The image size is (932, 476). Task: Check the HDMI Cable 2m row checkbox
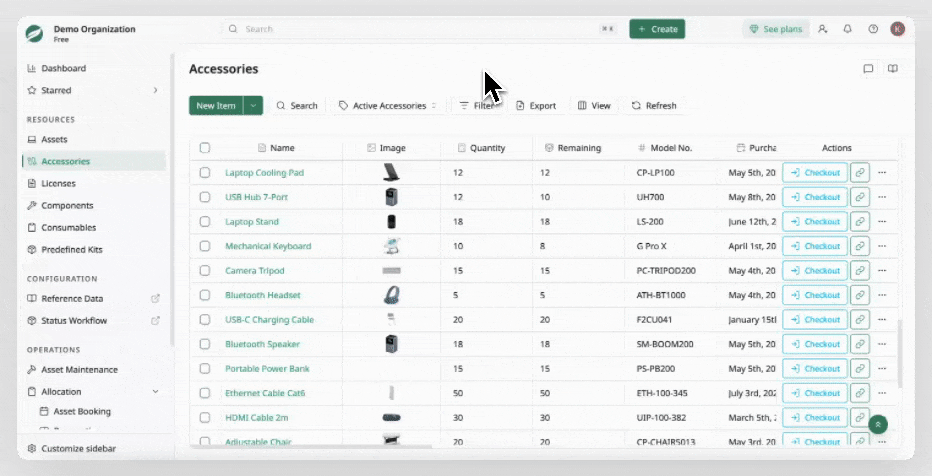205,417
